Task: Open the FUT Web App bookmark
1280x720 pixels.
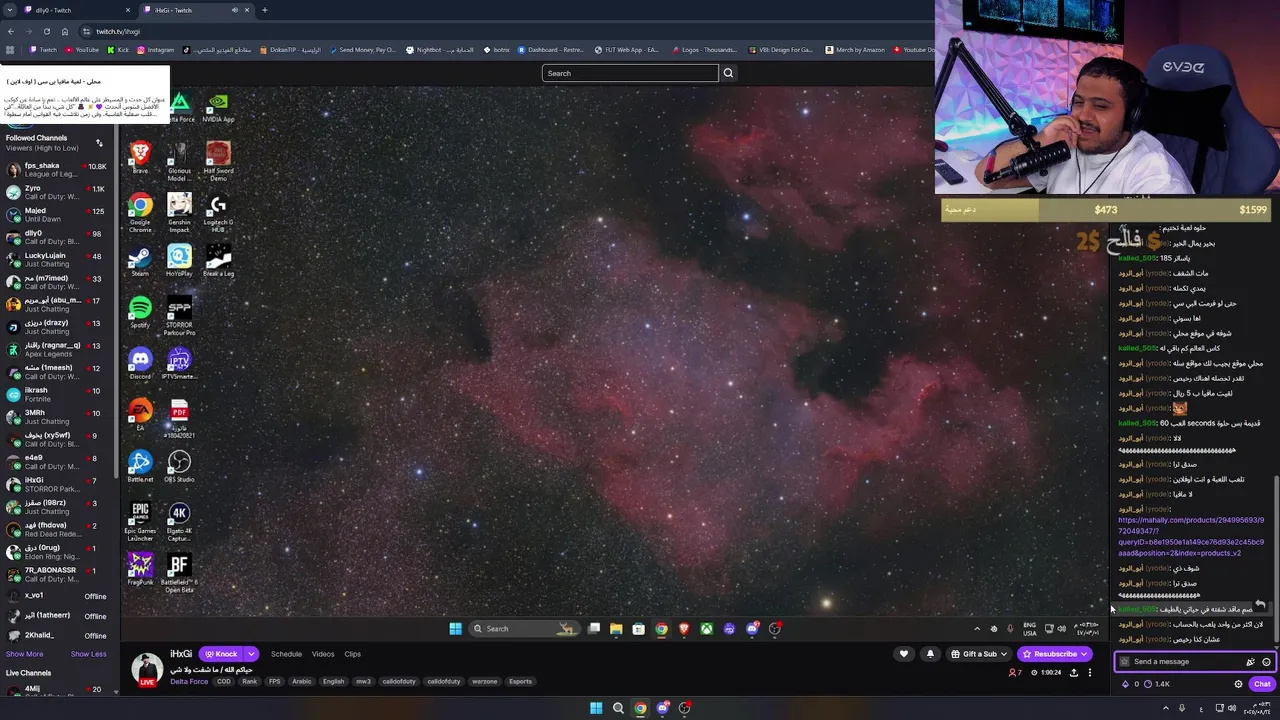Action: [x=627, y=50]
